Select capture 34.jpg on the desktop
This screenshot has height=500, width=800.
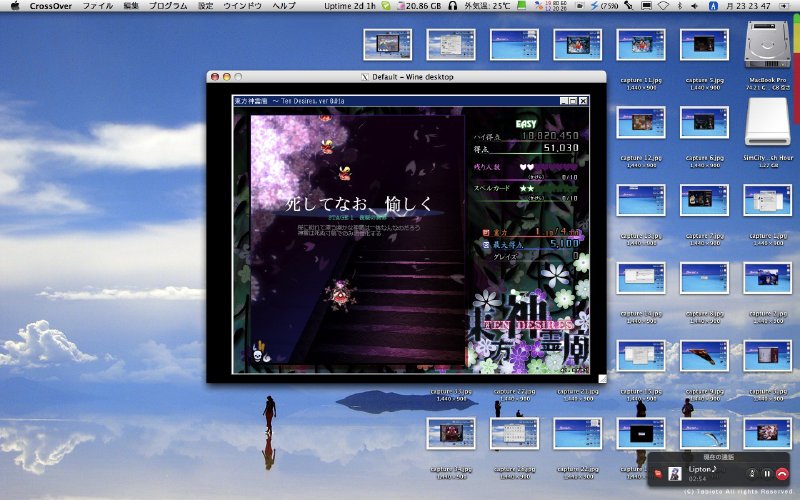pyautogui.click(x=451, y=433)
